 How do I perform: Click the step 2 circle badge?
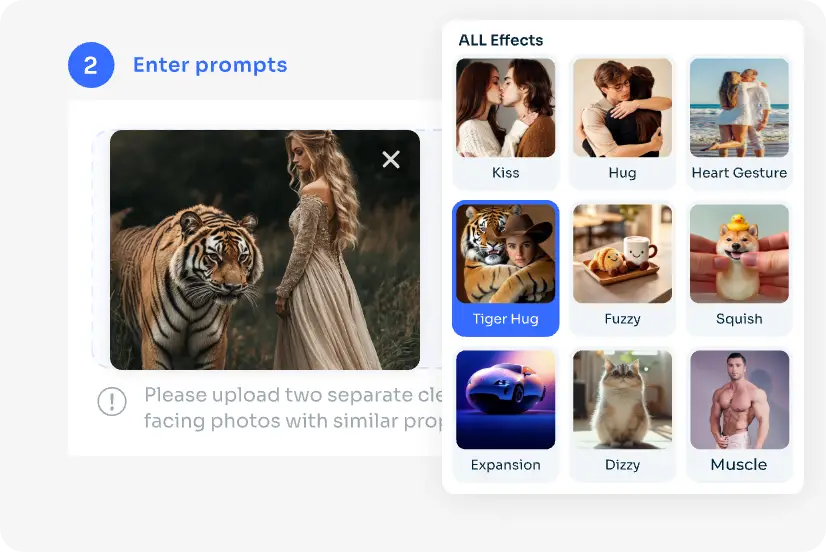click(x=91, y=65)
